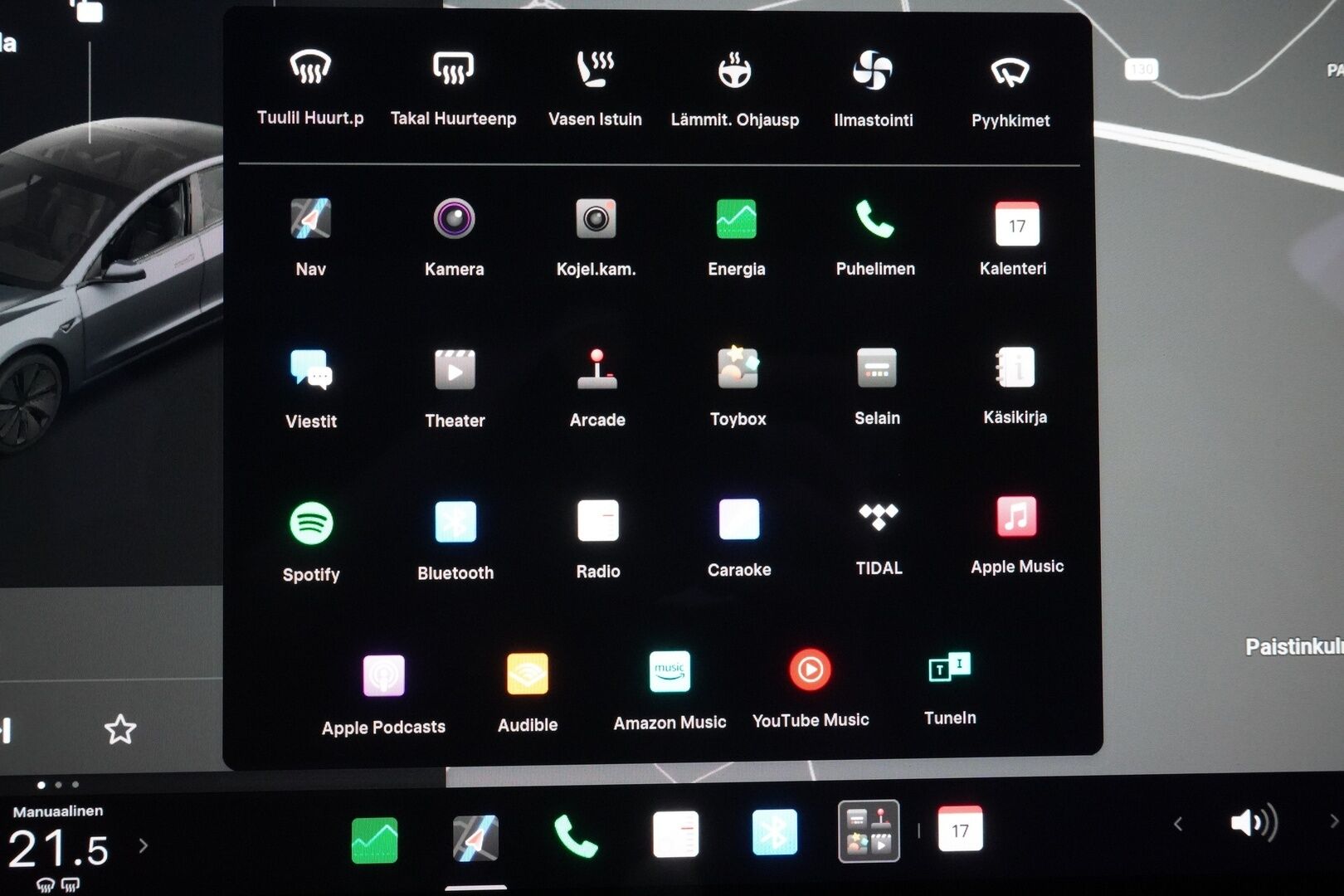
Task: Lower volume with the left chevron beside the speaker
Action: point(1178,824)
